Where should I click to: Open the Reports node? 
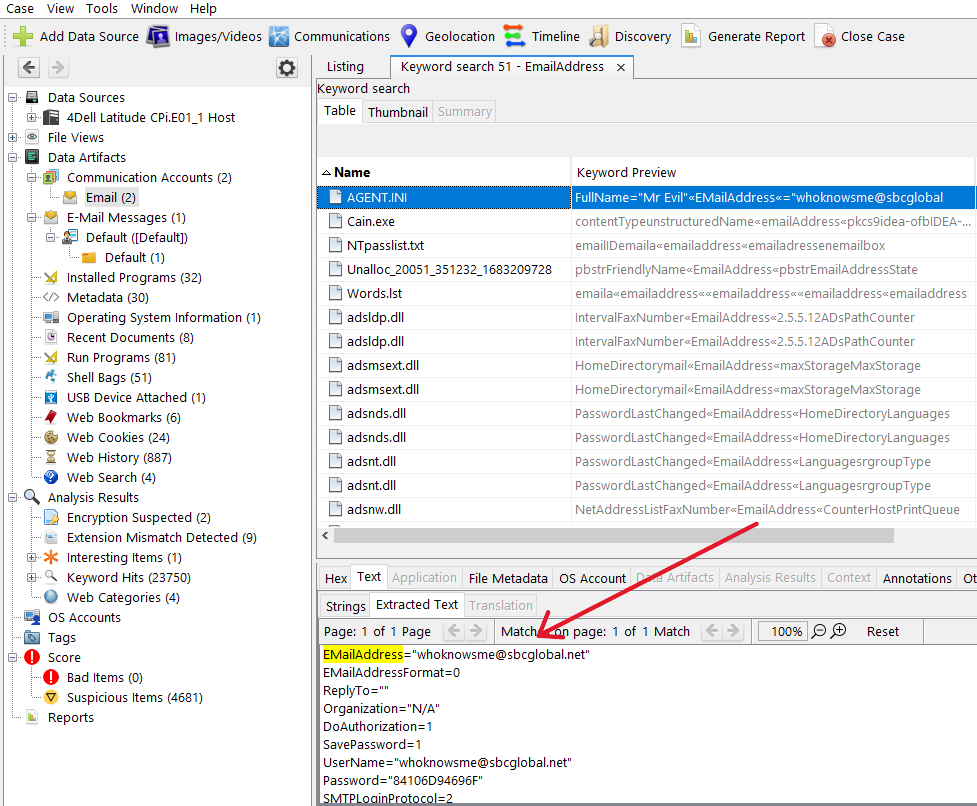70,717
